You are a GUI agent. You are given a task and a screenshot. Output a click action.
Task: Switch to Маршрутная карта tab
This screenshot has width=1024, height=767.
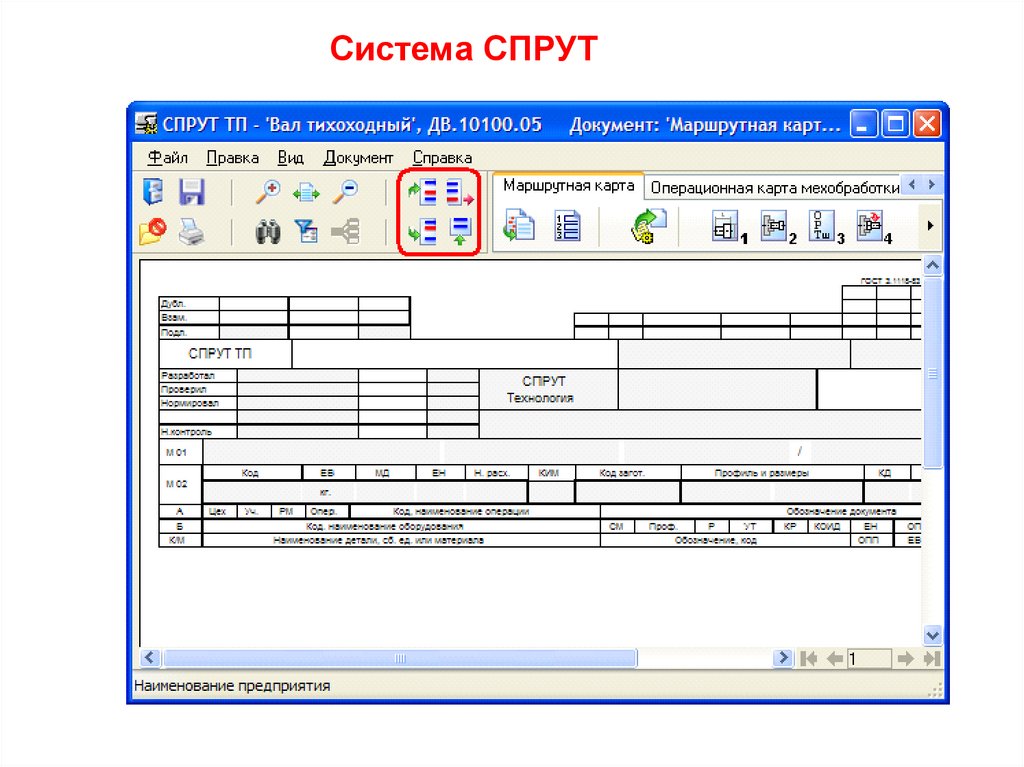click(568, 186)
